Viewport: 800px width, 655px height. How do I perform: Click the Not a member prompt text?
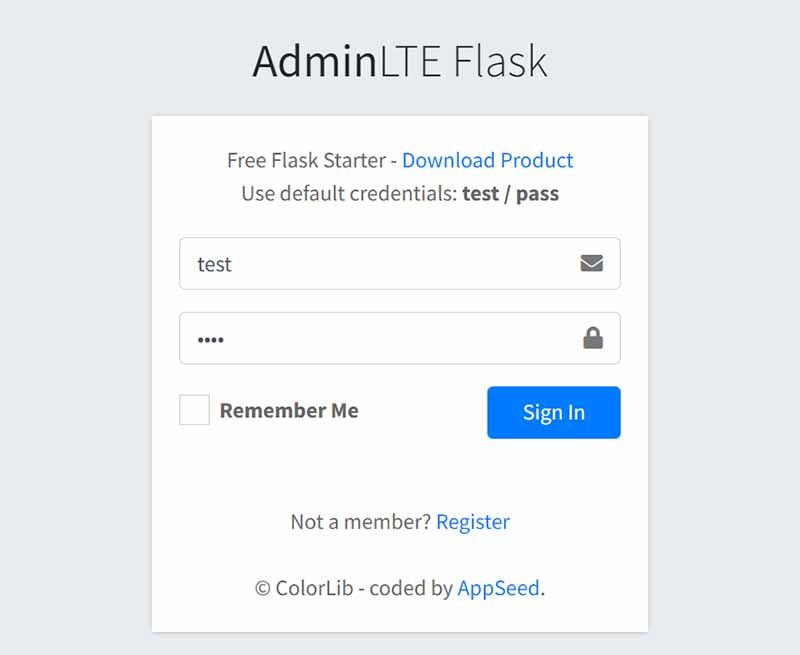(361, 521)
